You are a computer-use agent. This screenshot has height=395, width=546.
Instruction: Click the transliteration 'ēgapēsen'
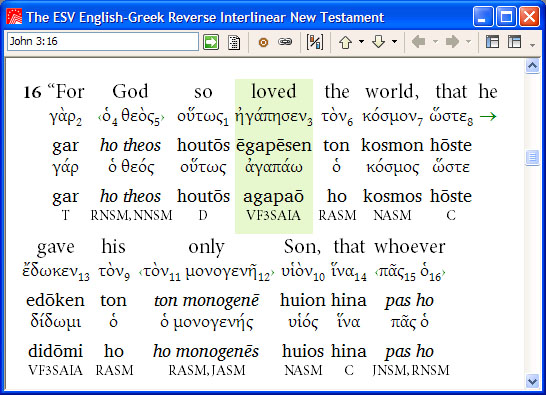pyautogui.click(x=274, y=145)
